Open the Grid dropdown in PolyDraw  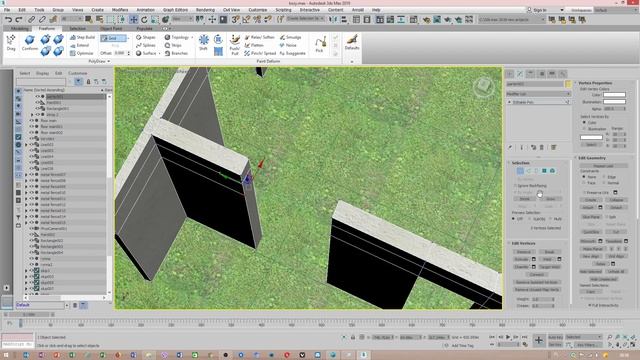click(x=129, y=38)
